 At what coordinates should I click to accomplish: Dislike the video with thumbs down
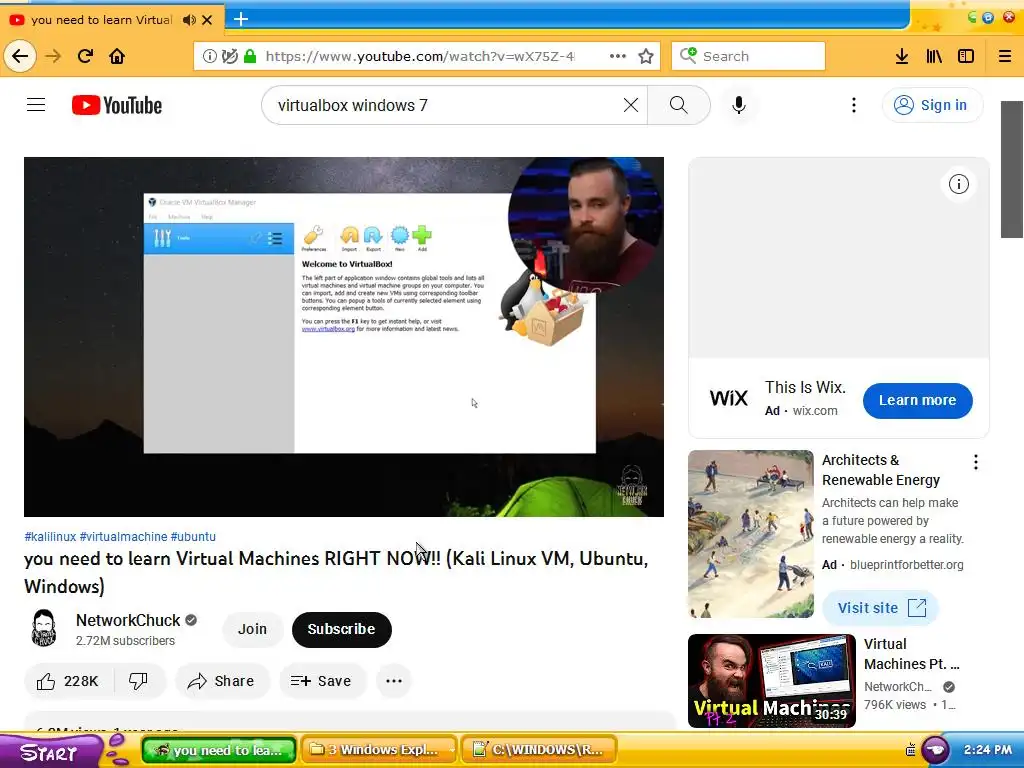(x=138, y=681)
